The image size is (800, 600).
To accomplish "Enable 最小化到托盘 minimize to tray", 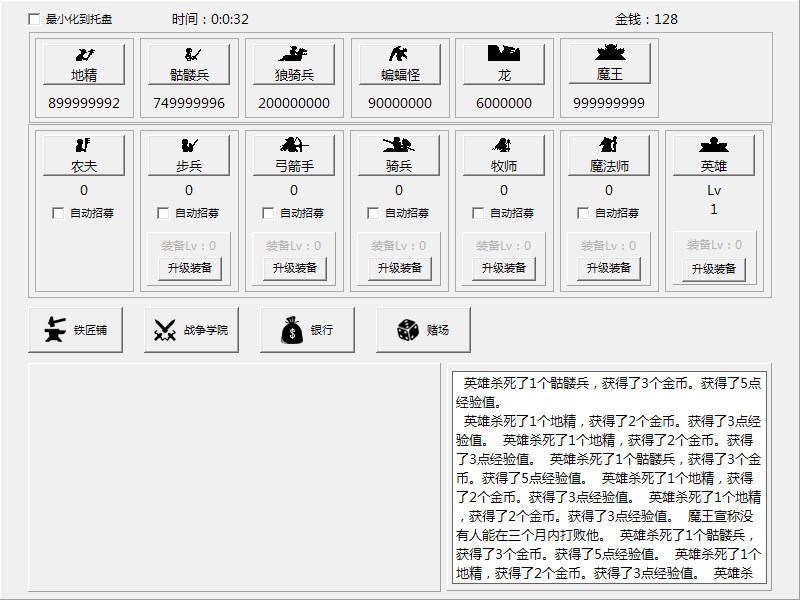I will pyautogui.click(x=34, y=19).
